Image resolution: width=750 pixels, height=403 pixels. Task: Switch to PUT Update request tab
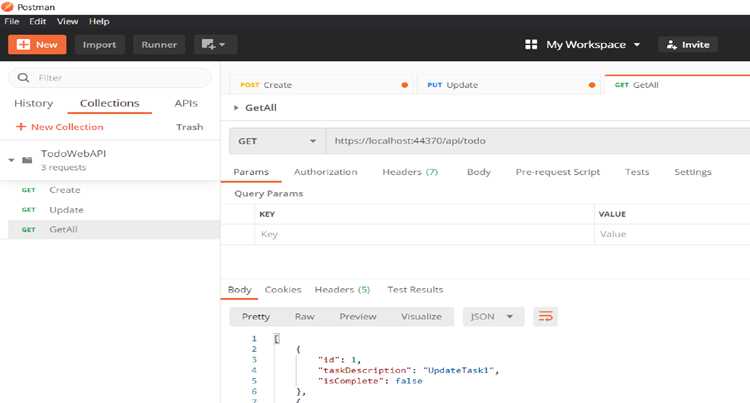[511, 85]
